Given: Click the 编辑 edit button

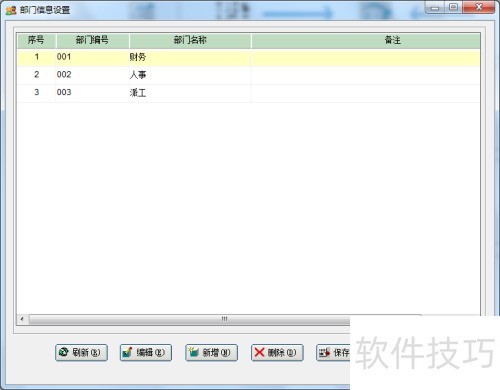Looking at the screenshot, I should (146, 352).
